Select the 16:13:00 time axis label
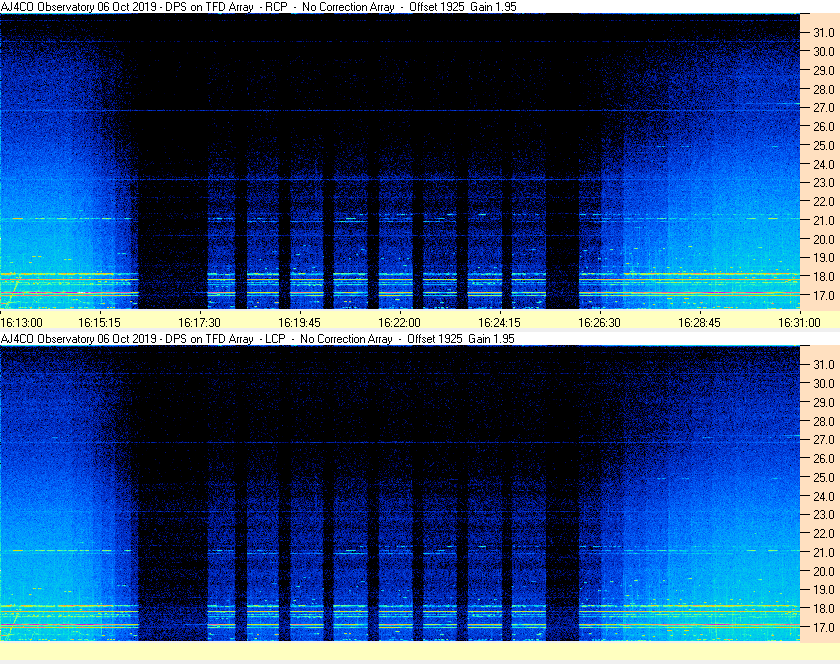 coord(21,323)
